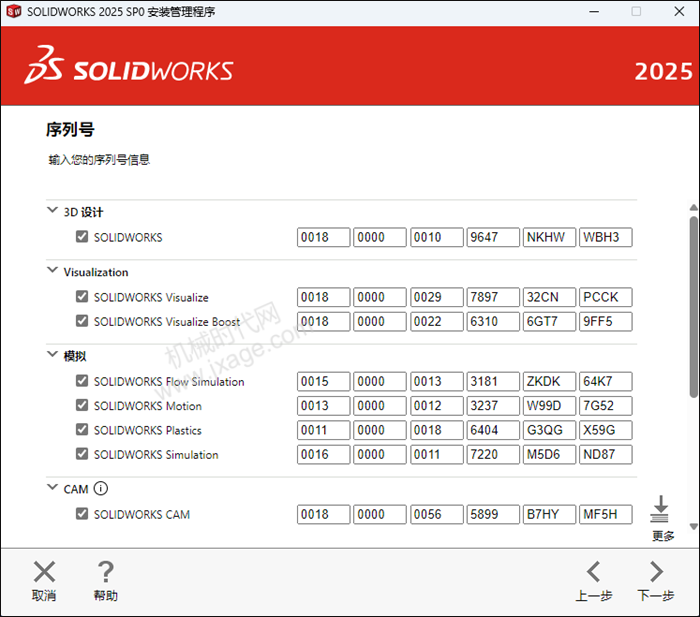Image resolution: width=700 pixels, height=617 pixels.
Task: Click Visualize Boost field 0022
Action: pyautogui.click(x=437, y=321)
